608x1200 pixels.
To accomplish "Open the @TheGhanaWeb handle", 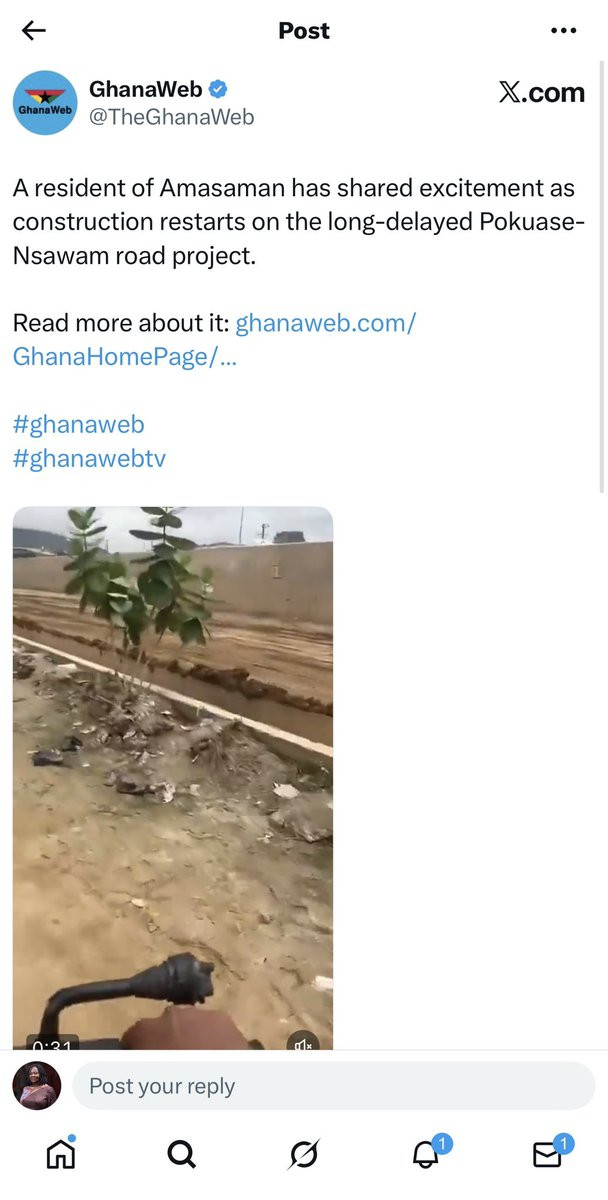I will (172, 118).
